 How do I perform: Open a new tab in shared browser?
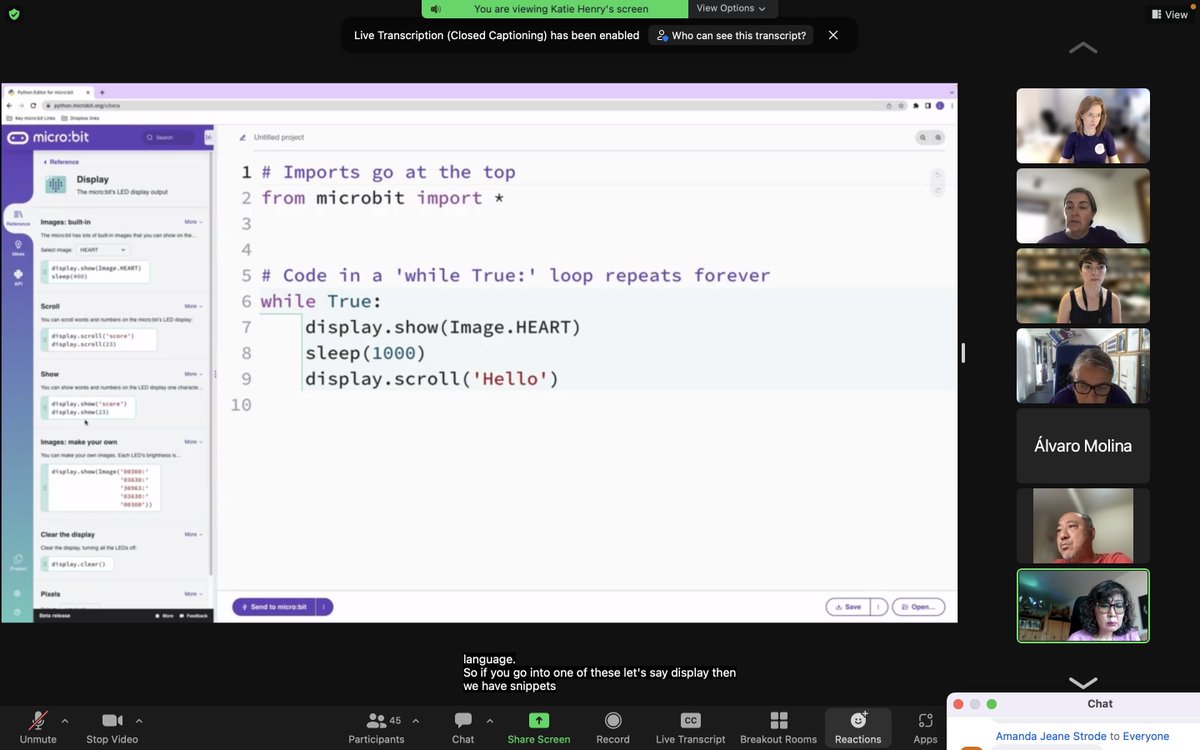(102, 92)
